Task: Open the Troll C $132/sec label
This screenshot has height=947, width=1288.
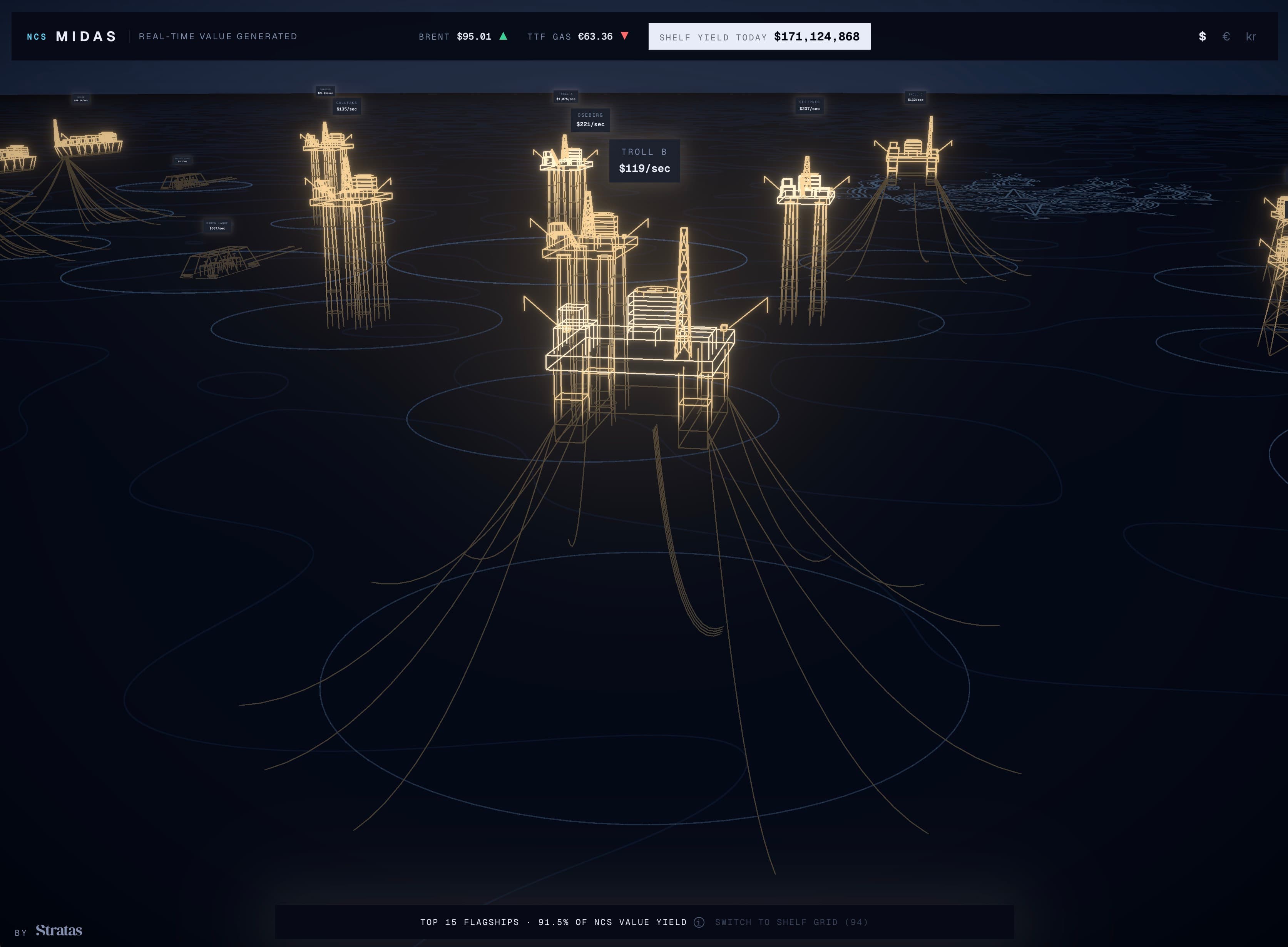Action: pos(915,97)
